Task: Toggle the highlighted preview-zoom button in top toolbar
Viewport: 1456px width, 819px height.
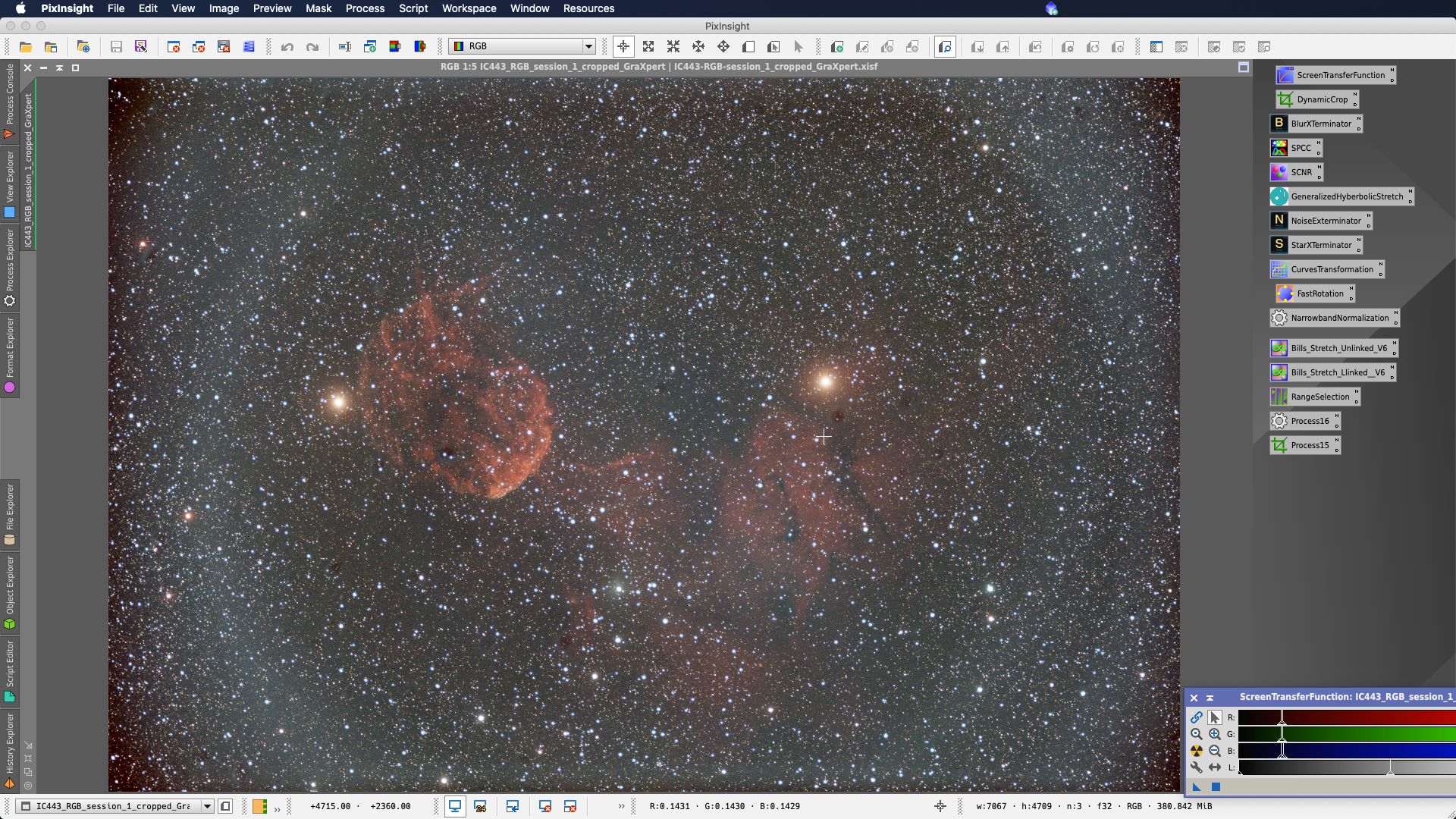Action: 945,47
